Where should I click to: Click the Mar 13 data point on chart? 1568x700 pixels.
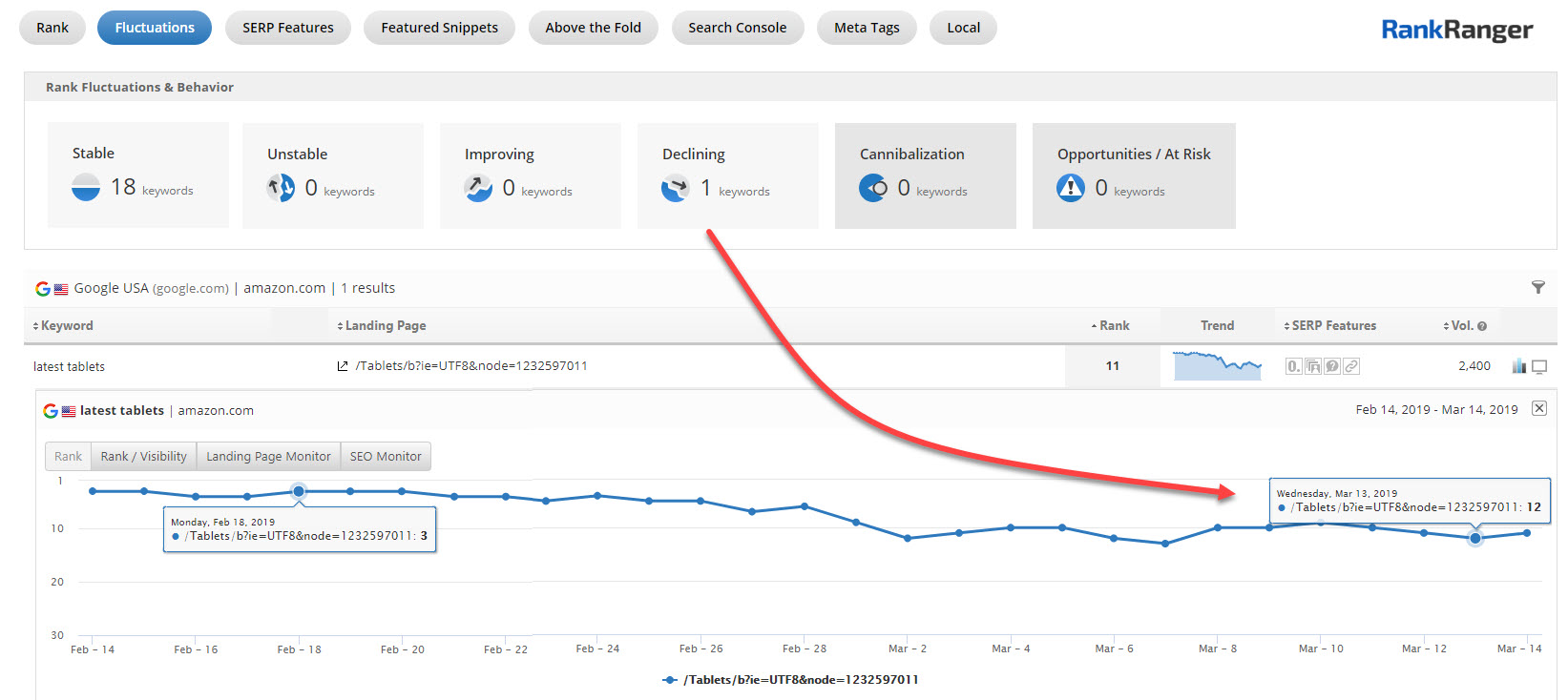[x=1475, y=539]
